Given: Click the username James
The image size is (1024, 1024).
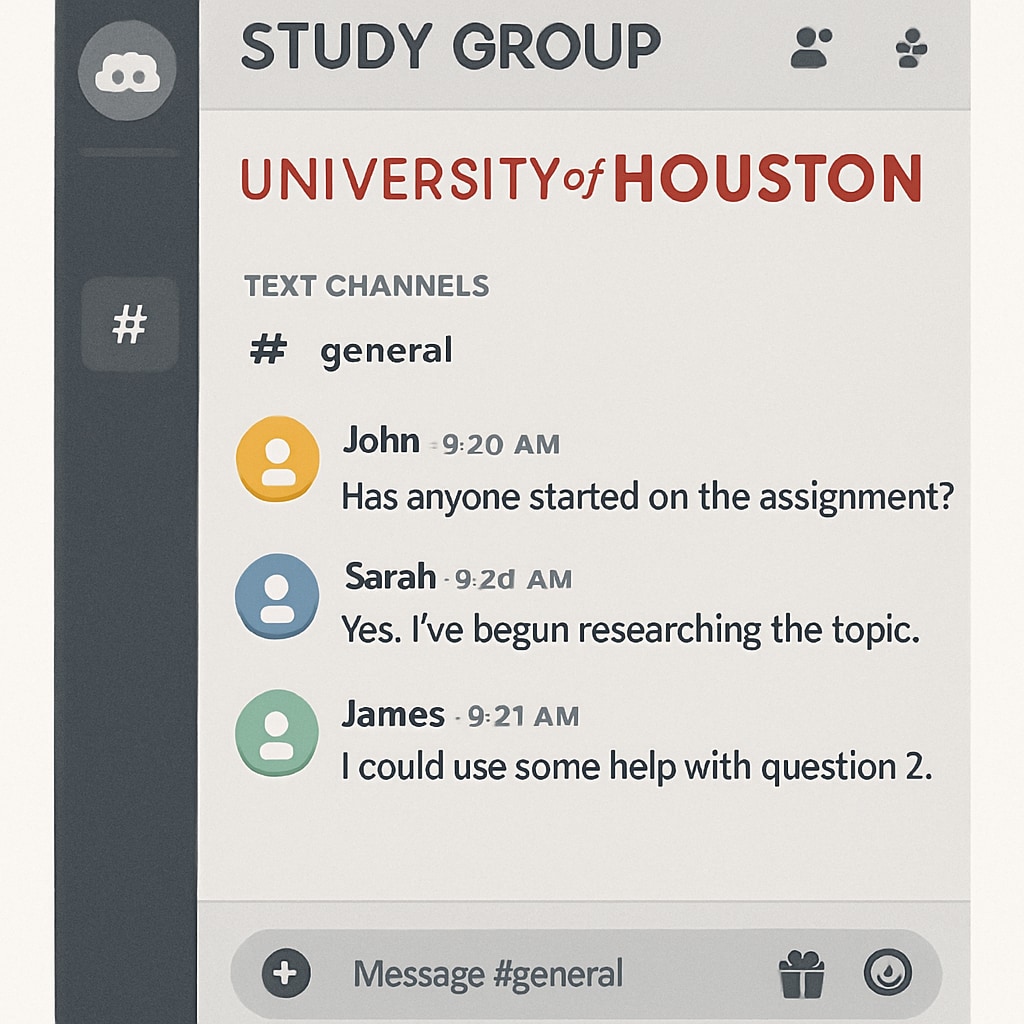Looking at the screenshot, I should click(x=393, y=714).
